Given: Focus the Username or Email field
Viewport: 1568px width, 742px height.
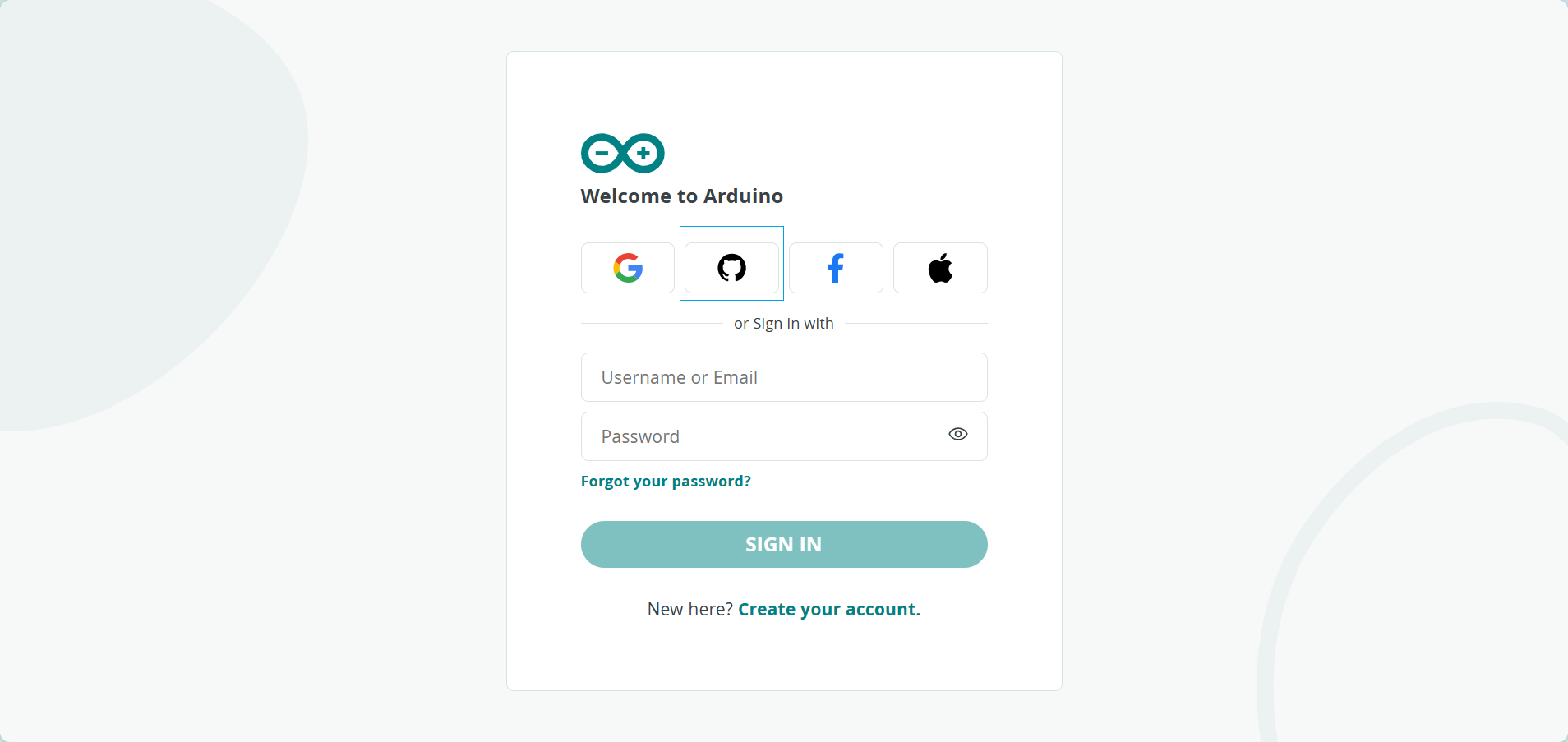Looking at the screenshot, I should [784, 377].
